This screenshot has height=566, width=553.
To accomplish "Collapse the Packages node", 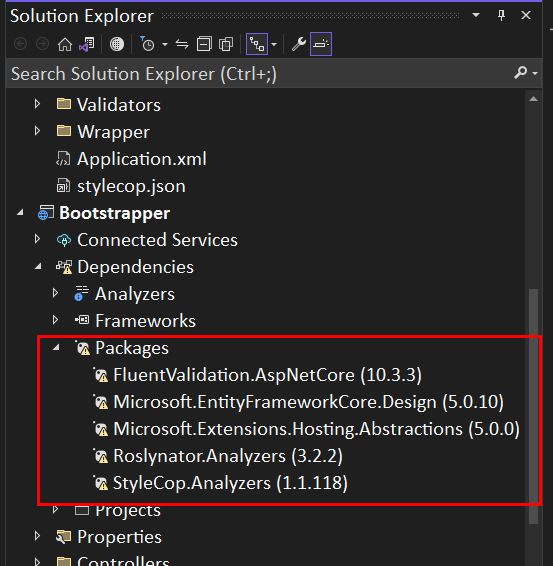I will pyautogui.click(x=56, y=348).
